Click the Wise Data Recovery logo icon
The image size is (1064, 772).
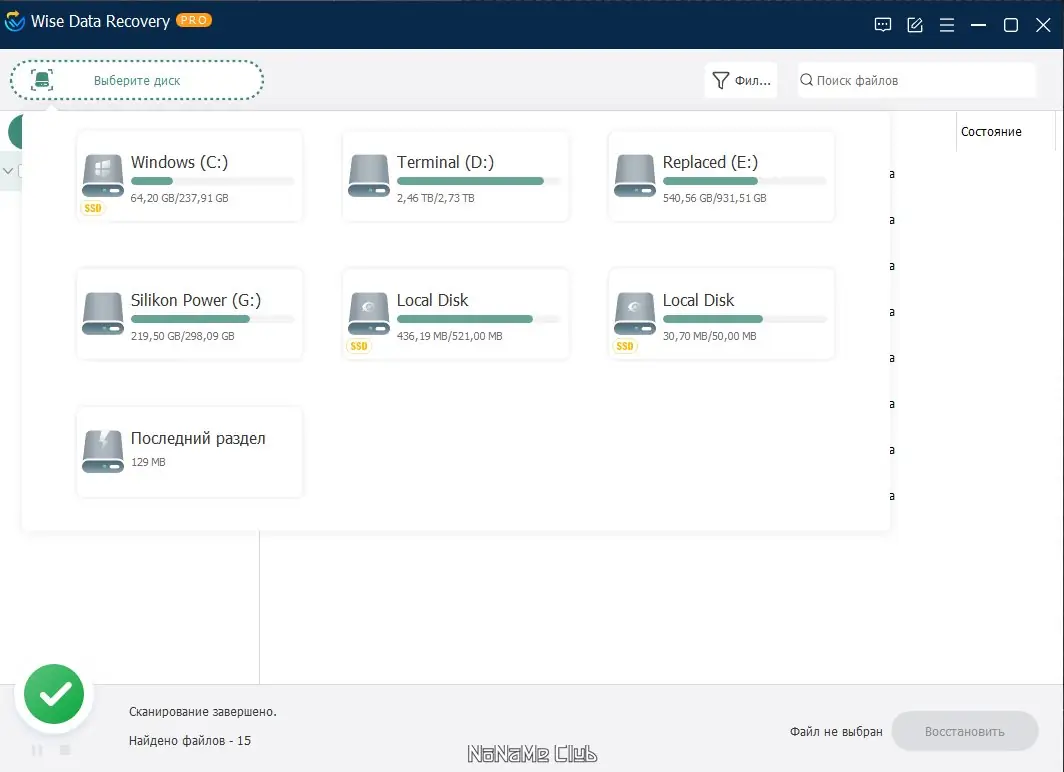(x=14, y=22)
